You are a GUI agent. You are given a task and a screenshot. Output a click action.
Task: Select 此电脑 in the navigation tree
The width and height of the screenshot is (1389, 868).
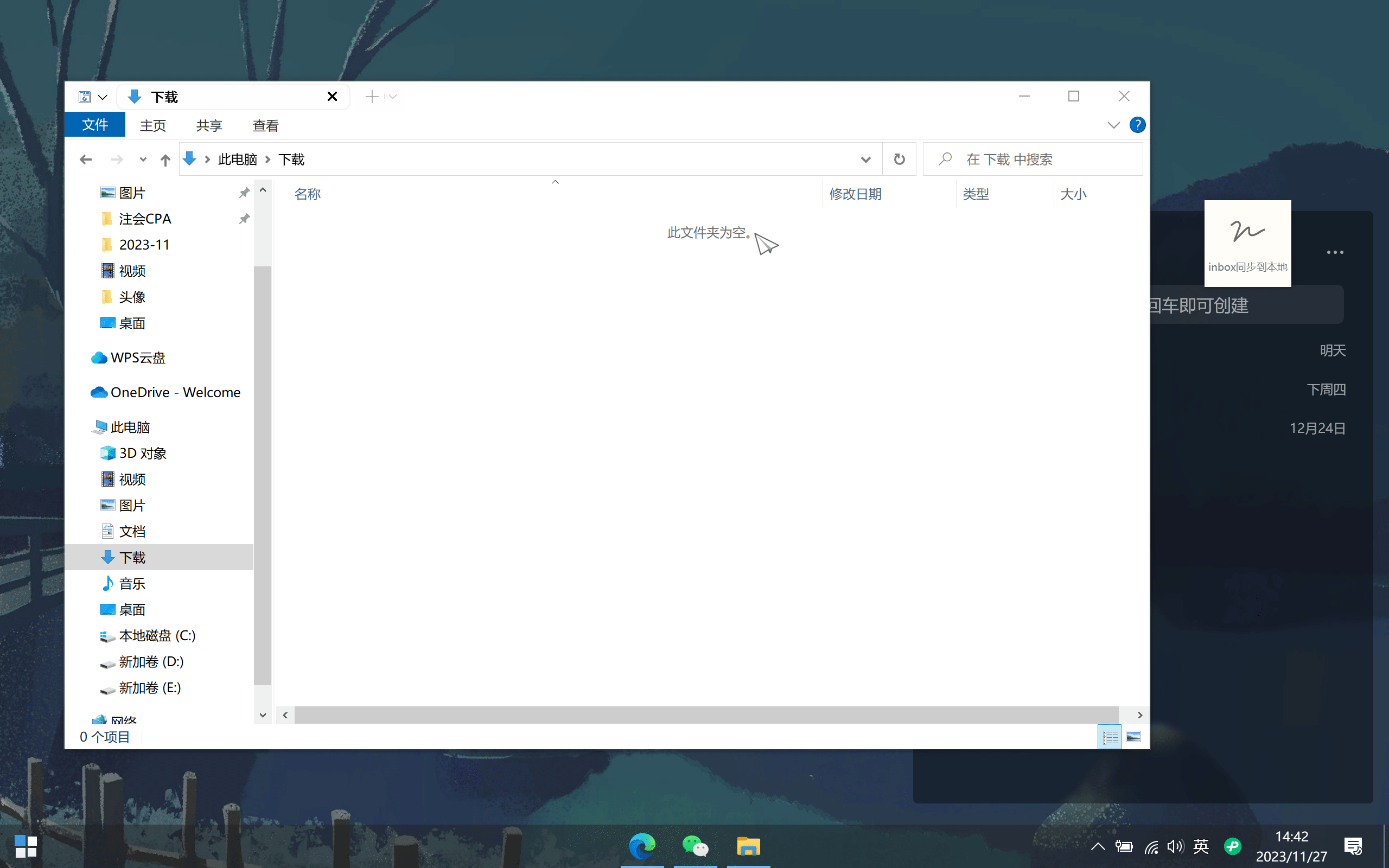click(130, 427)
